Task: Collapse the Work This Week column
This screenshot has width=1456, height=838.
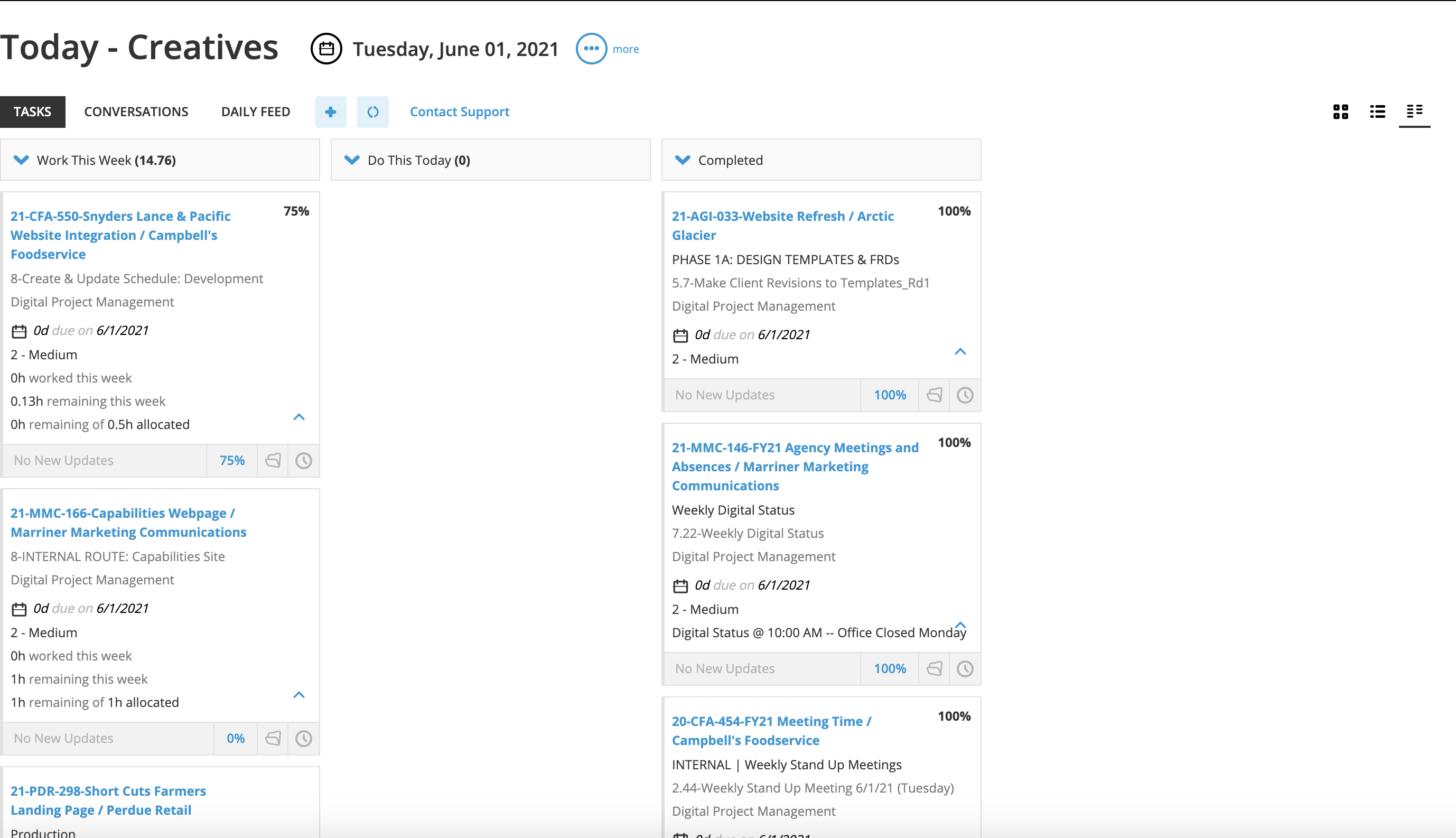Action: pos(21,160)
